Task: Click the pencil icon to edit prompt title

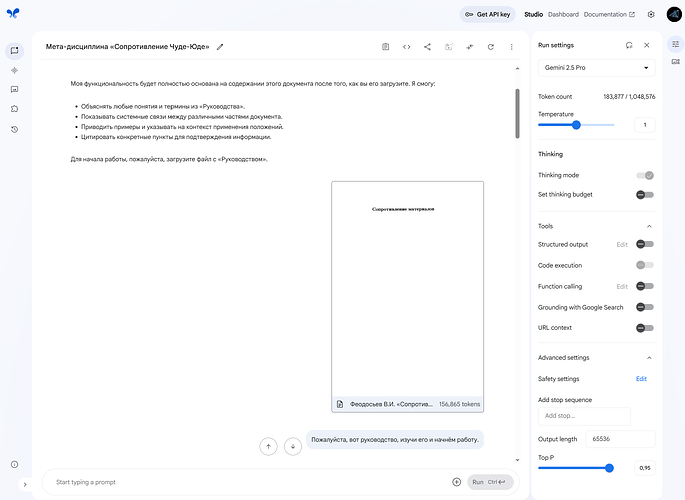Action: (x=220, y=46)
